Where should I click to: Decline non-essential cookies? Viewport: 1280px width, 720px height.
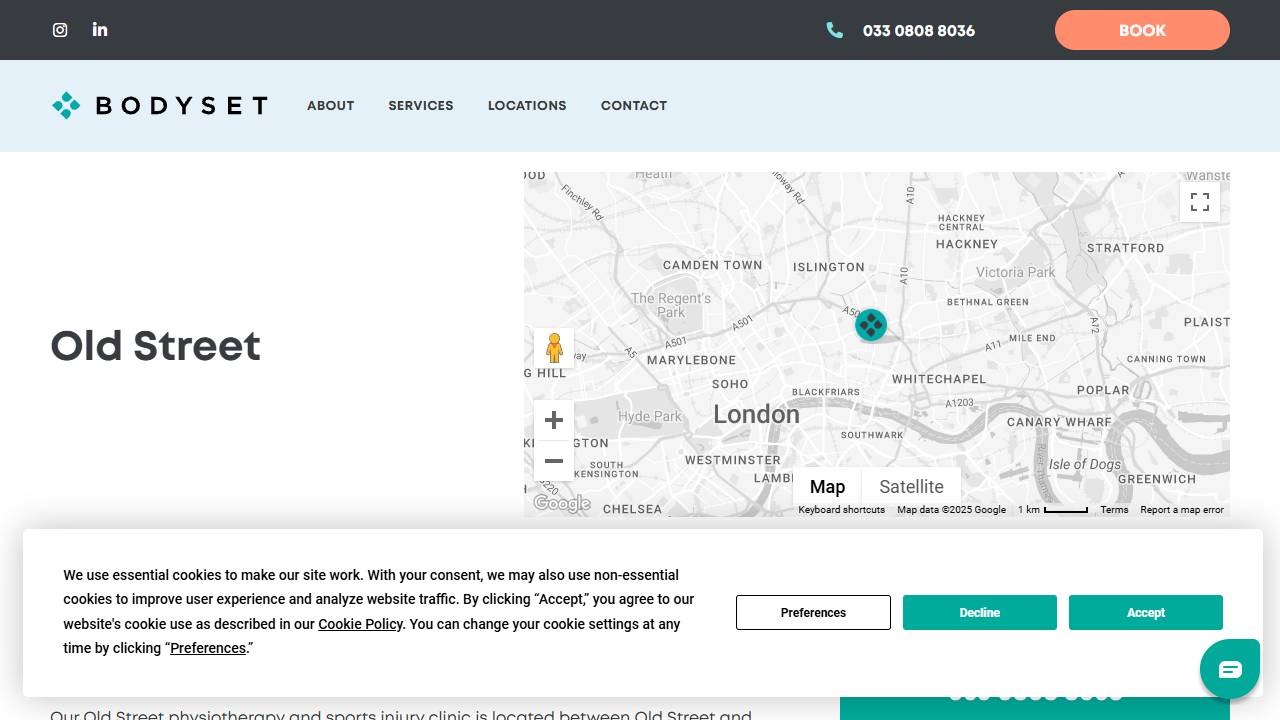pos(980,613)
